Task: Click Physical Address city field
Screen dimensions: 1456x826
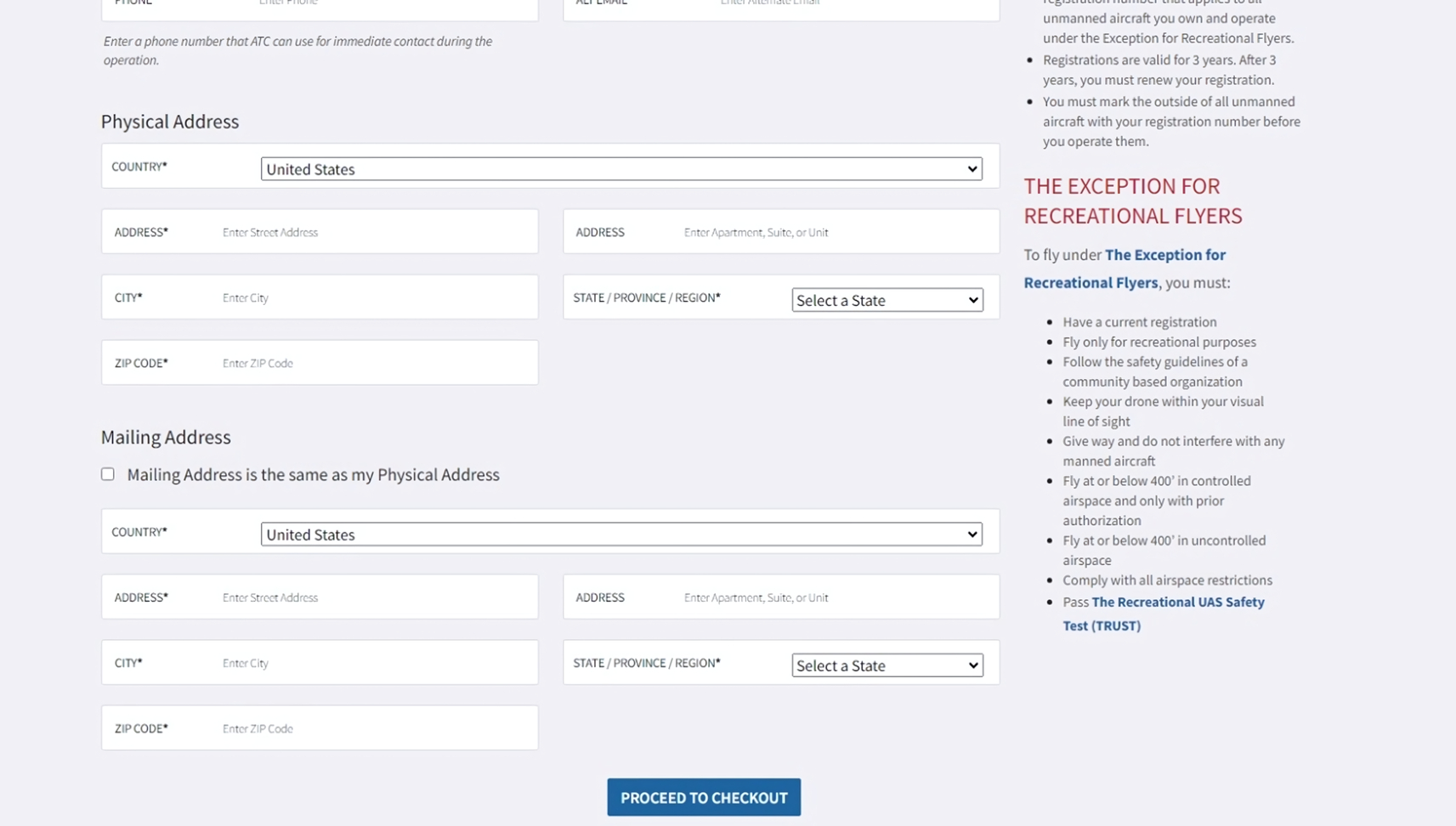Action: [374, 297]
